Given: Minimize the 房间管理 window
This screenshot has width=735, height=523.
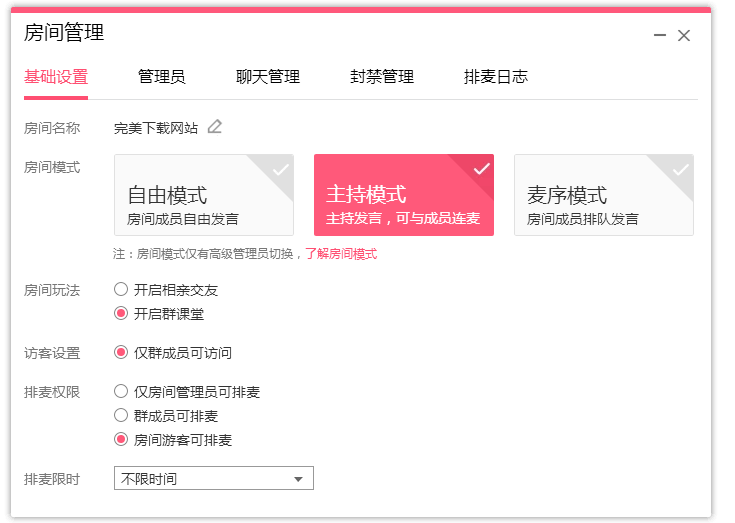Looking at the screenshot, I should pos(659,35).
